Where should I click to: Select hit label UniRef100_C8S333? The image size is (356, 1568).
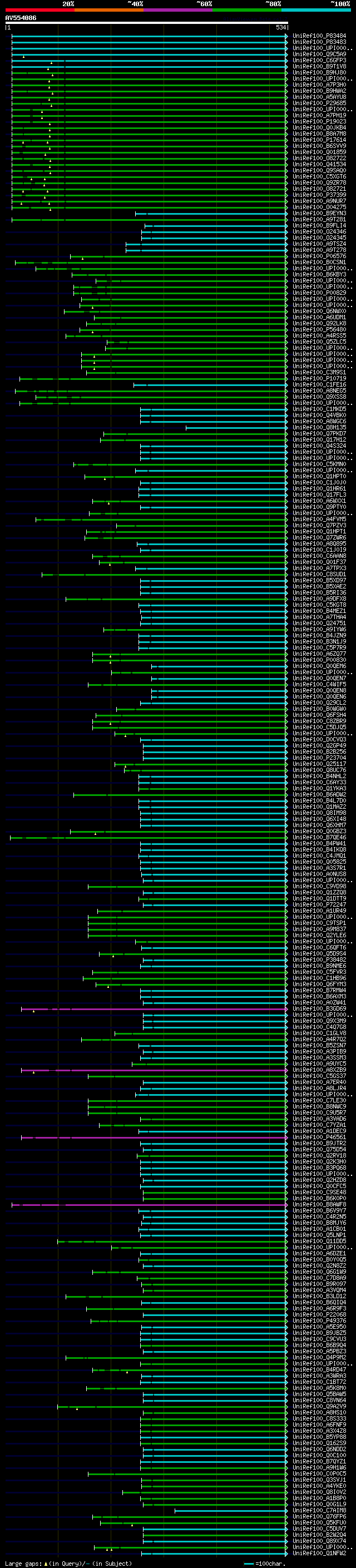coord(319,1418)
